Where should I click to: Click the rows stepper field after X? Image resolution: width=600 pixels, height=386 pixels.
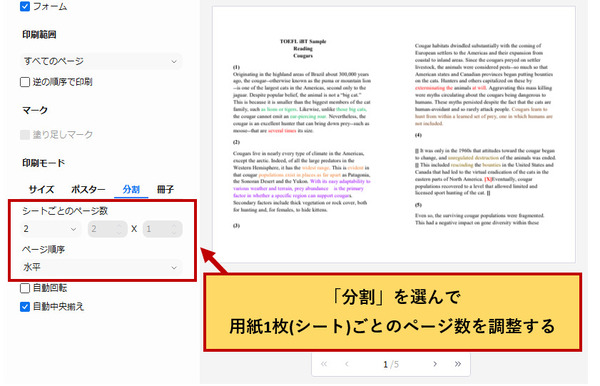163,229
